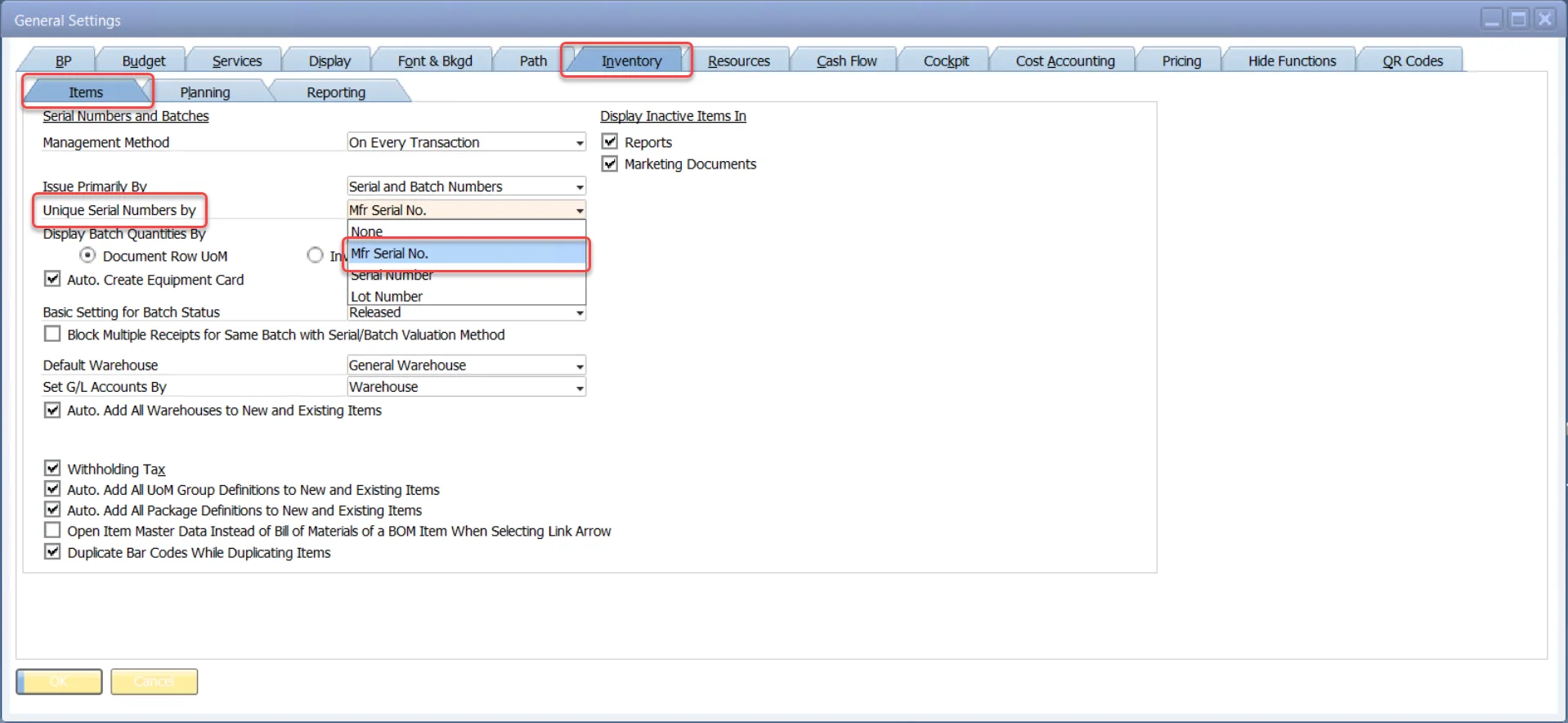The width and height of the screenshot is (1568, 723).
Task: Select the Items sub-tab
Action: [x=86, y=92]
